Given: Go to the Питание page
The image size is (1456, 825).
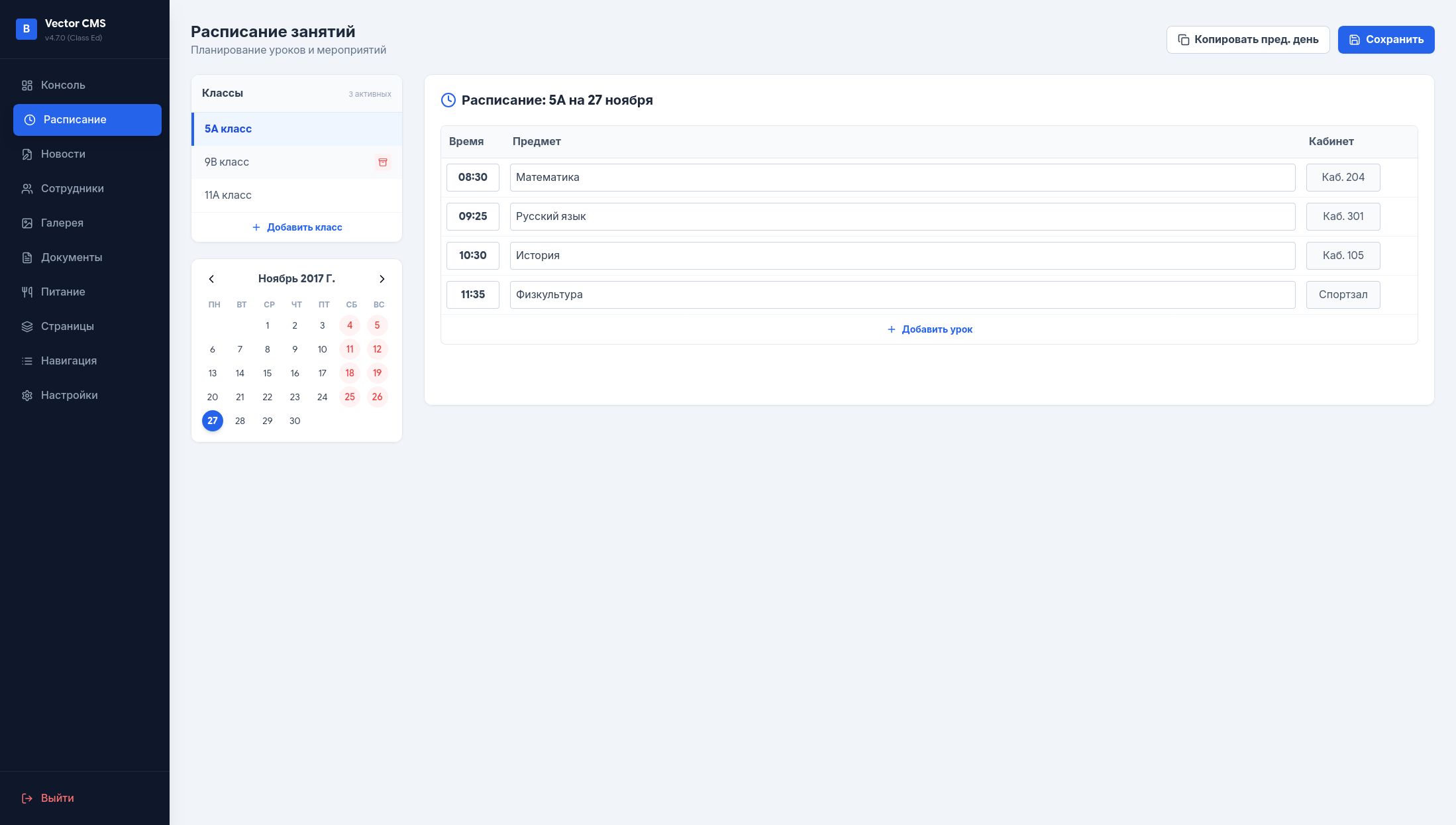Looking at the screenshot, I should tap(63, 292).
